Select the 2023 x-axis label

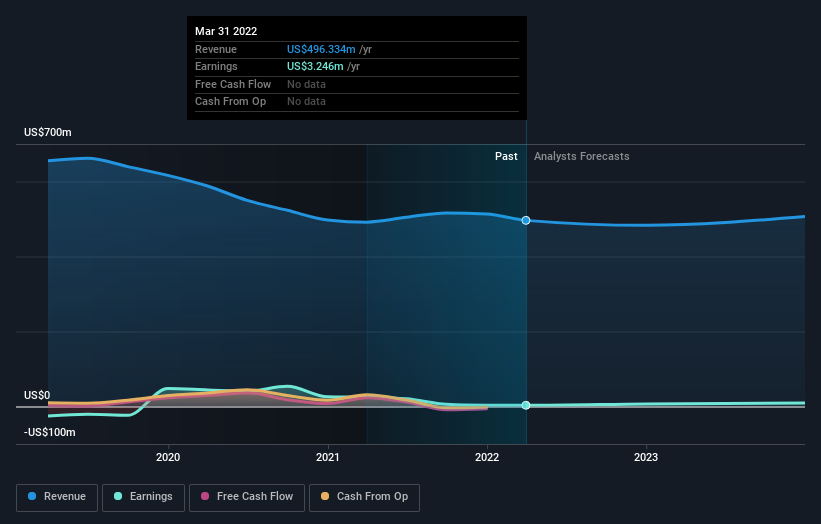pyautogui.click(x=646, y=458)
